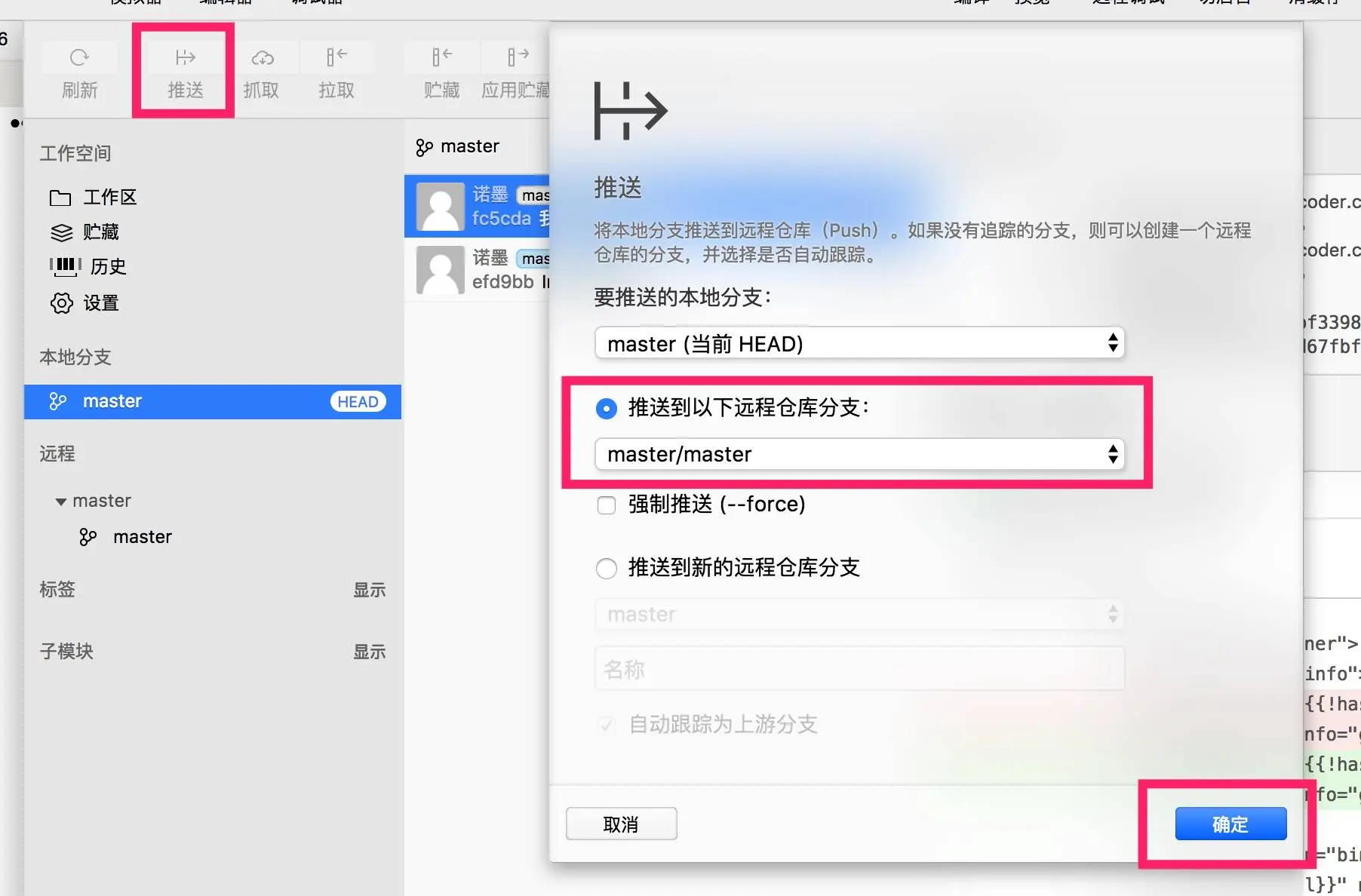The height and width of the screenshot is (896, 1361).
Task: Click the 应用贮藏 apply stash icon
Action: (518, 57)
